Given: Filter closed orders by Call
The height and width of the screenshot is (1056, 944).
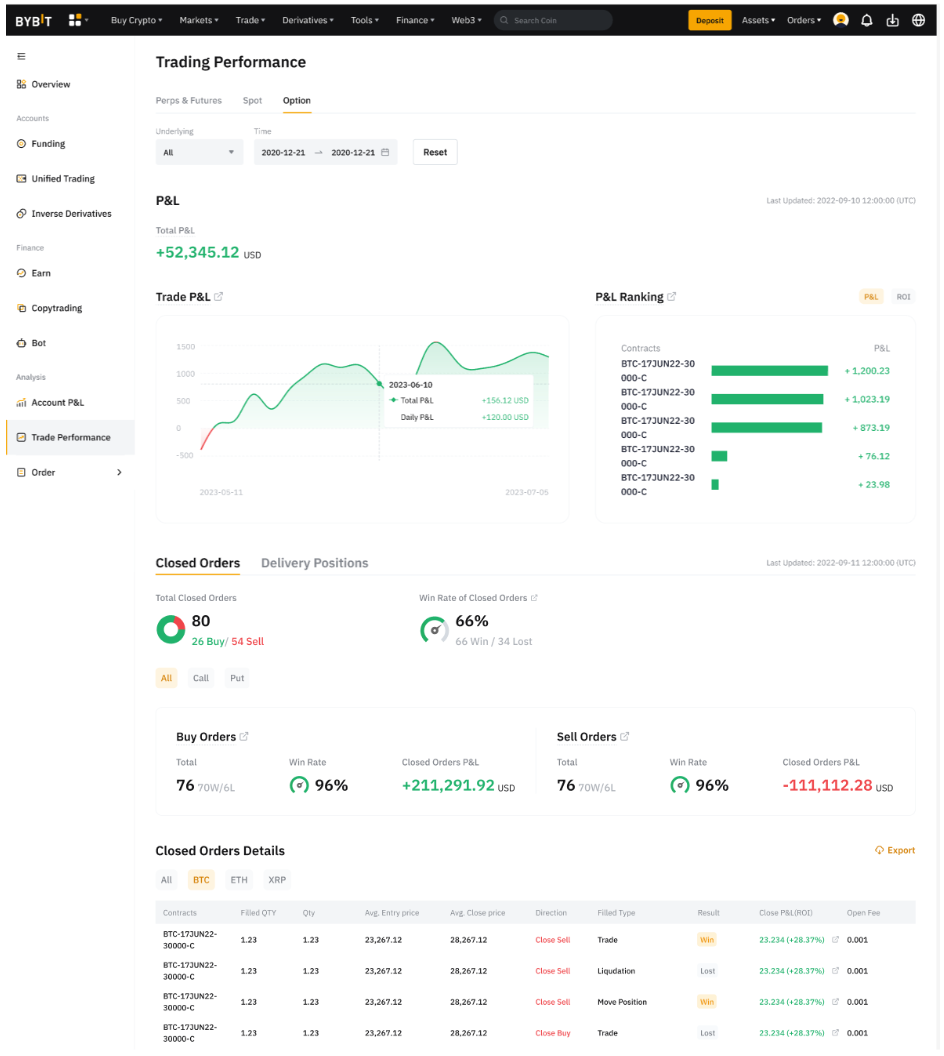Looking at the screenshot, I should [201, 678].
